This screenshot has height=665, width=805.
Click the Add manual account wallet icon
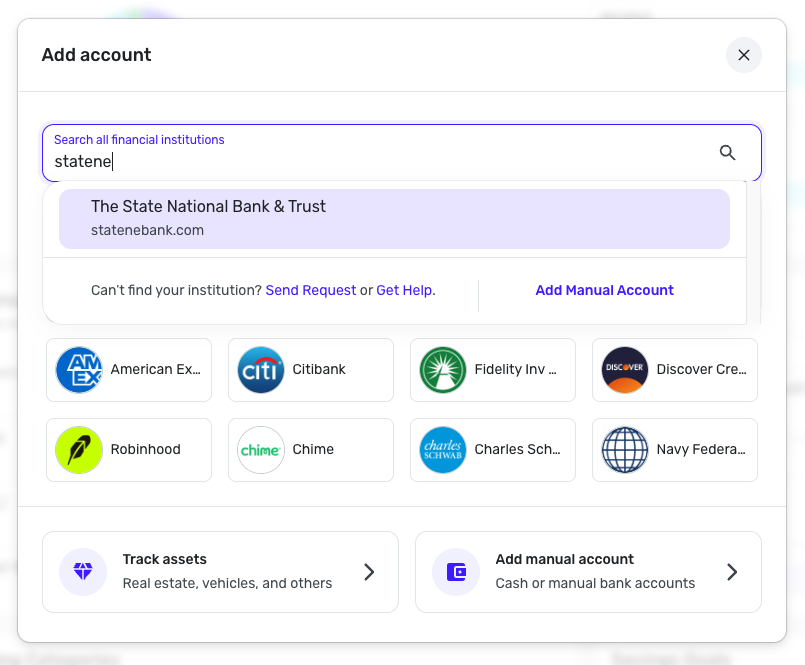click(456, 572)
